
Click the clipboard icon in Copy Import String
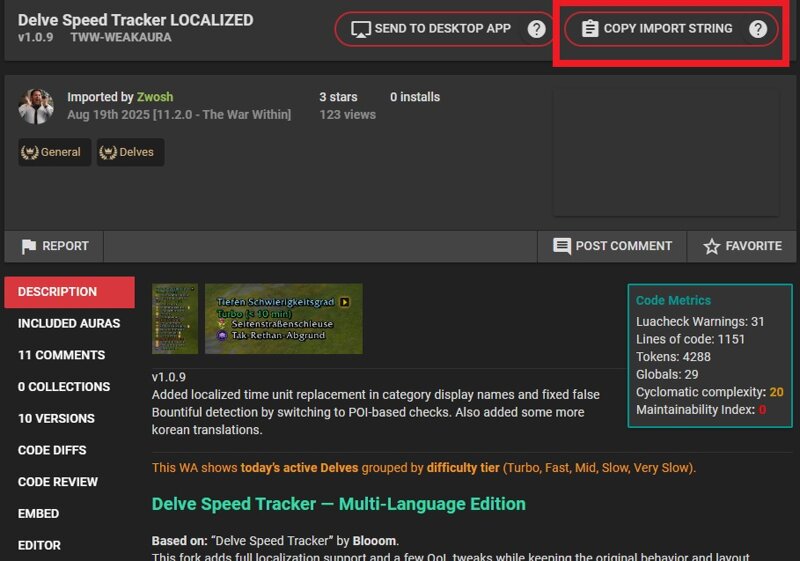(x=590, y=29)
